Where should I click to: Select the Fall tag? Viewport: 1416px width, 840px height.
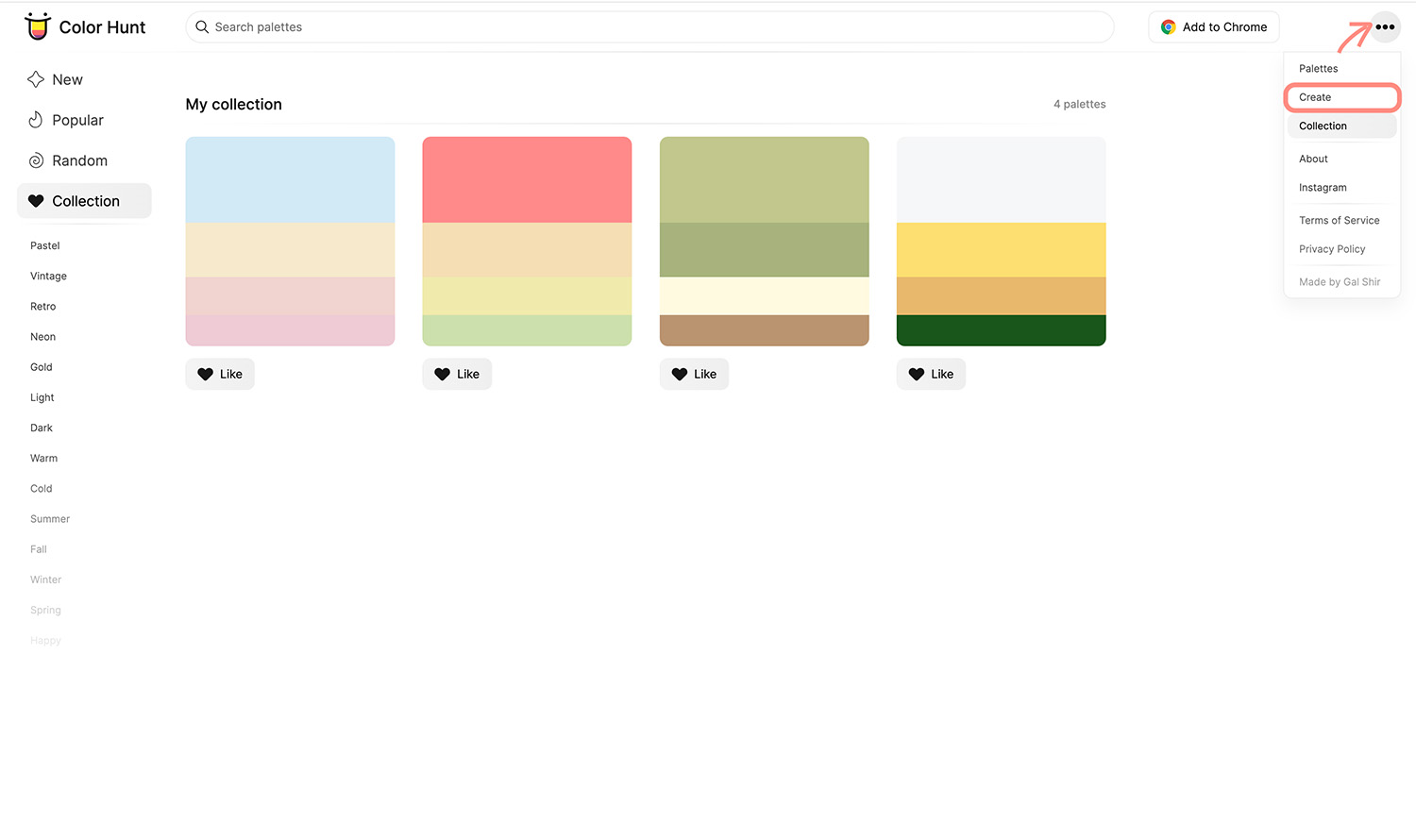(39, 549)
